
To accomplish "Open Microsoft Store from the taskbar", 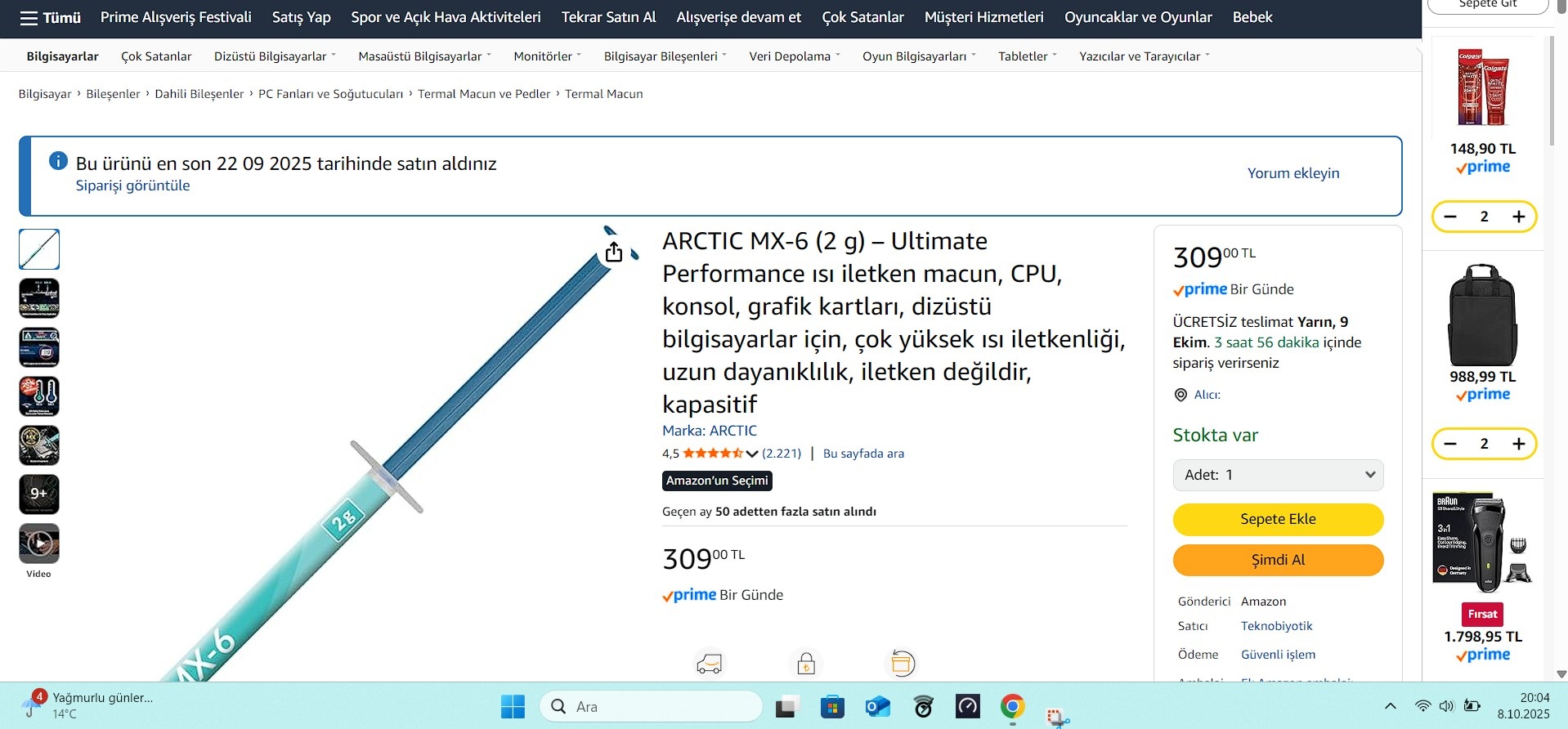I will click(x=832, y=706).
